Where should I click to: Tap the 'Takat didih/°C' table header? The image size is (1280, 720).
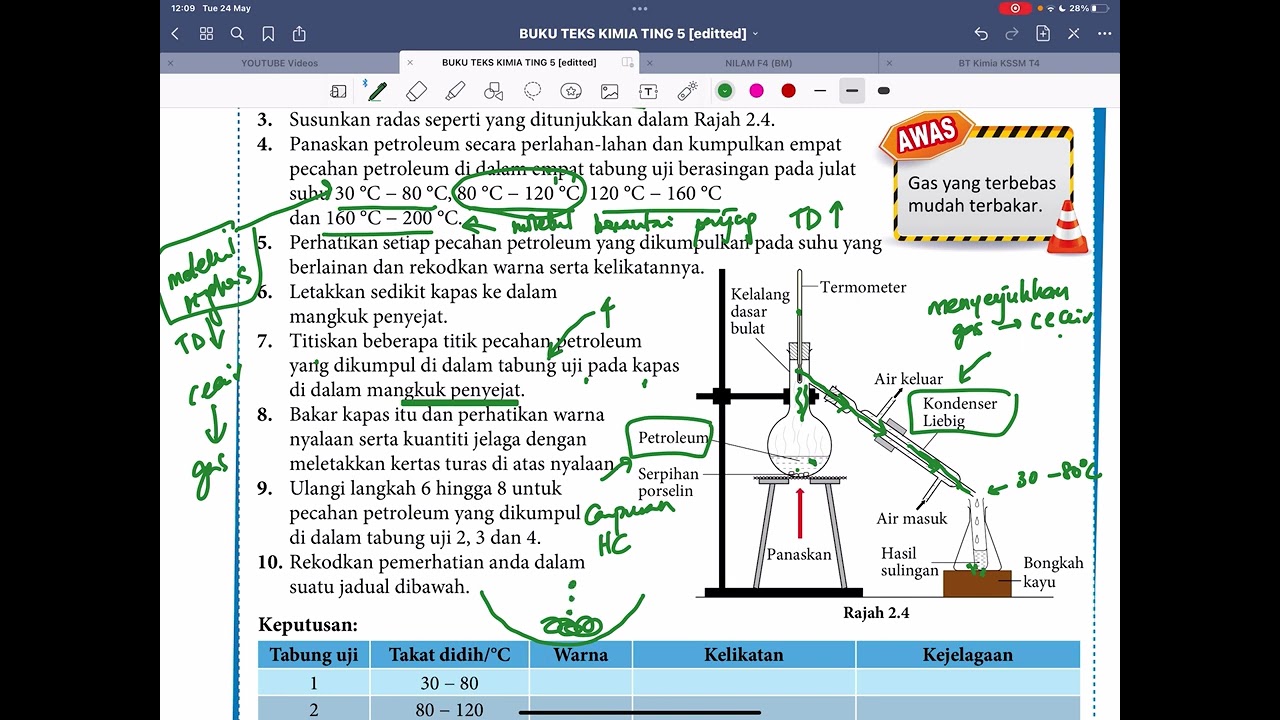click(449, 655)
